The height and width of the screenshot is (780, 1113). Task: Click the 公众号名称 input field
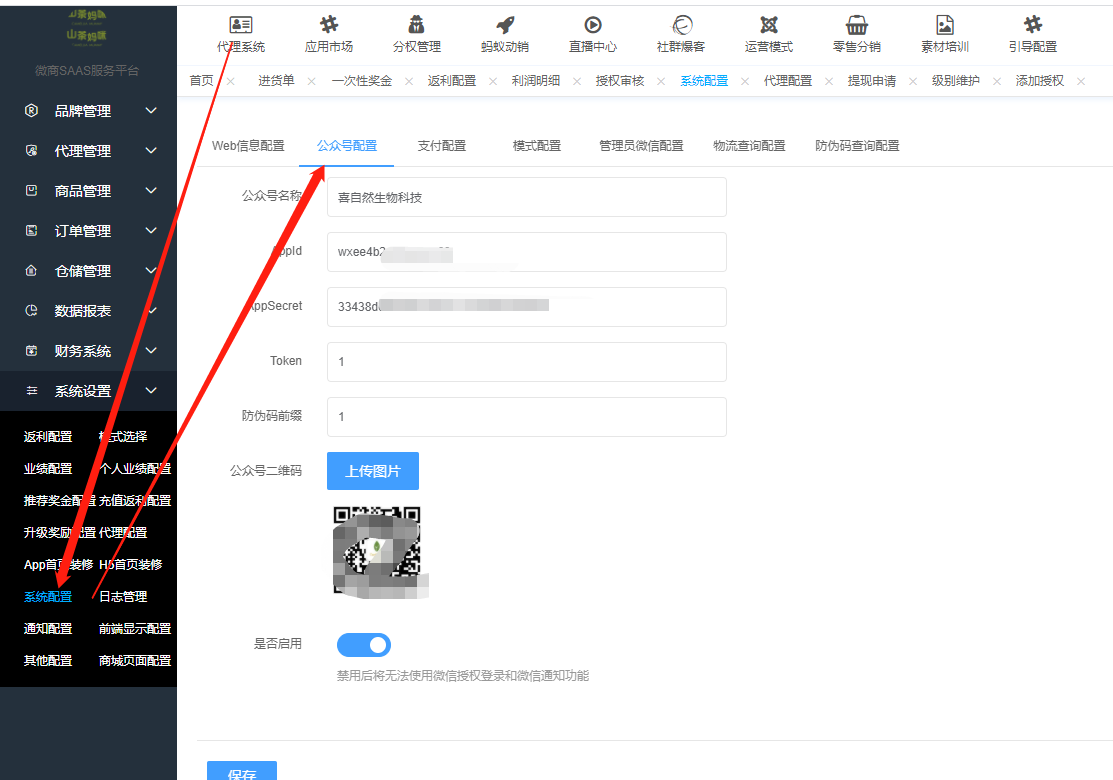[526, 197]
